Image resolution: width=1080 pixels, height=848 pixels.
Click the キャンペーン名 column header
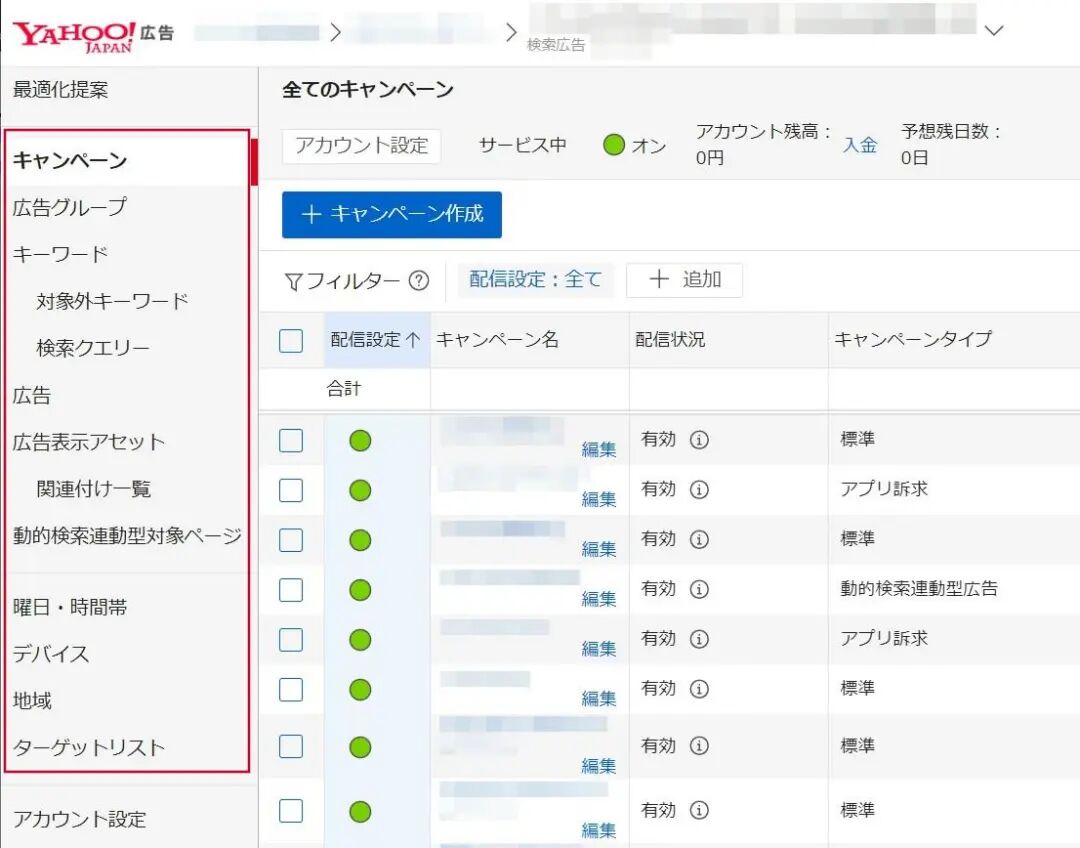(497, 340)
